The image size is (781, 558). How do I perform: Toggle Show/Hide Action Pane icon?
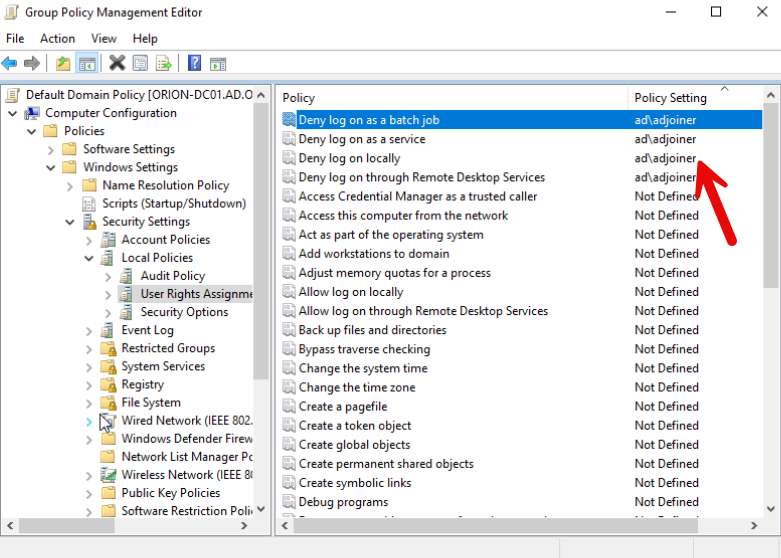tap(218, 64)
